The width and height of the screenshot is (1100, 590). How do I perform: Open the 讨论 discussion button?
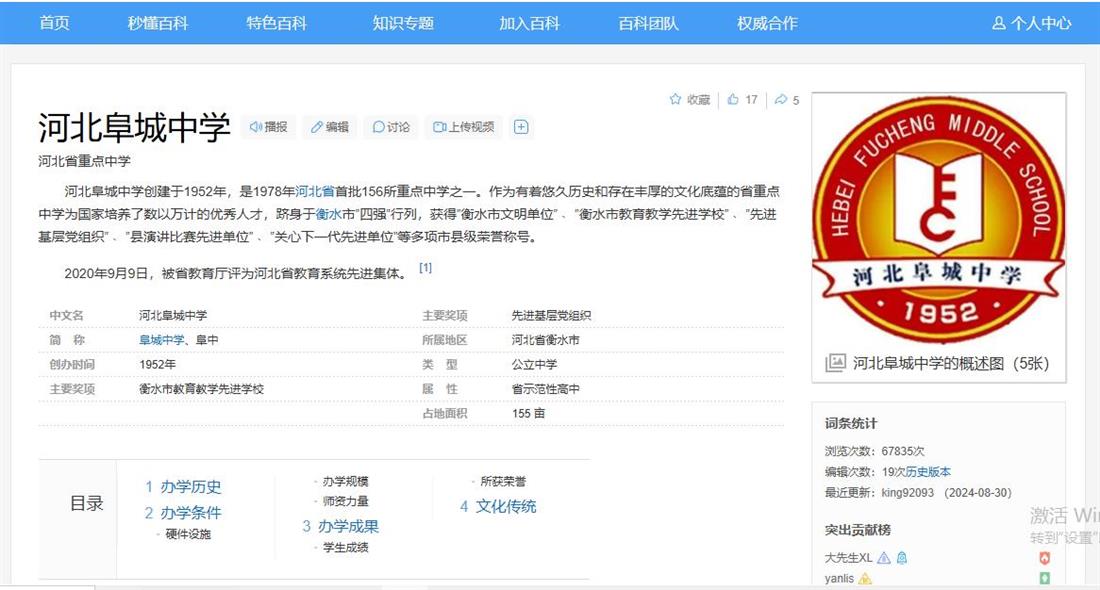[391, 127]
